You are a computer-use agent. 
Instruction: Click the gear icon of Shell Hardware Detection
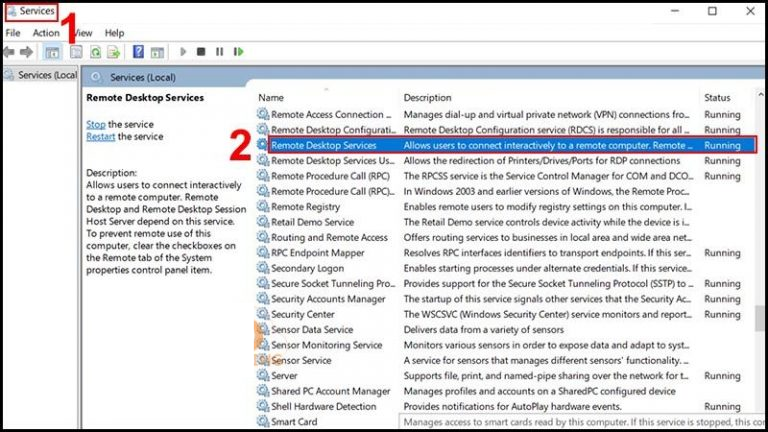263,406
